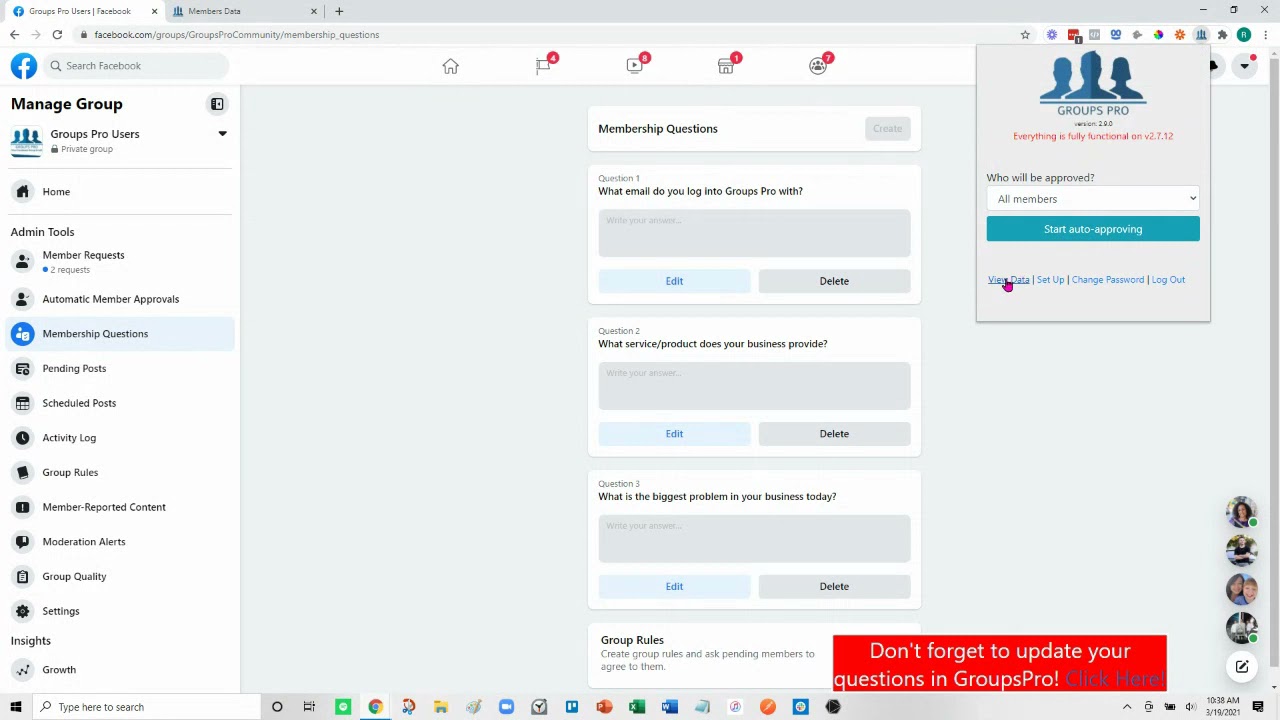Screen dimensions: 1280x720
Task: Open Groups icon in Facebook header
Action: click(x=818, y=66)
